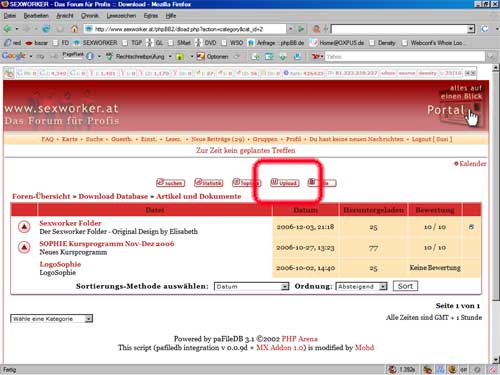
Task: Click the 'Heruntergeladen' column header
Action: (373, 210)
